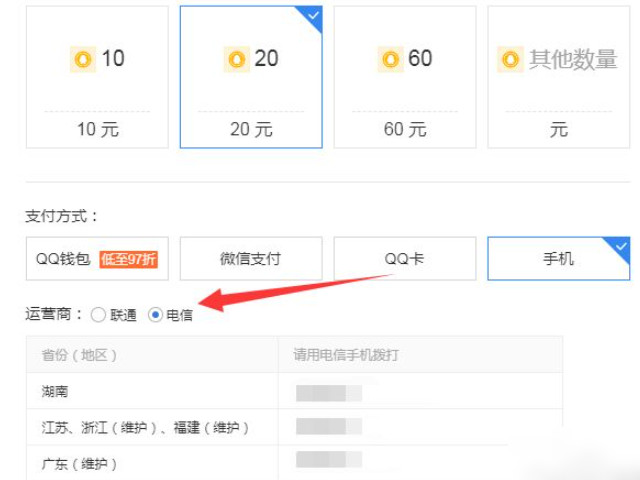The height and width of the screenshot is (480, 640).
Task: Click the blurred number in 广东 row
Action: (329, 459)
